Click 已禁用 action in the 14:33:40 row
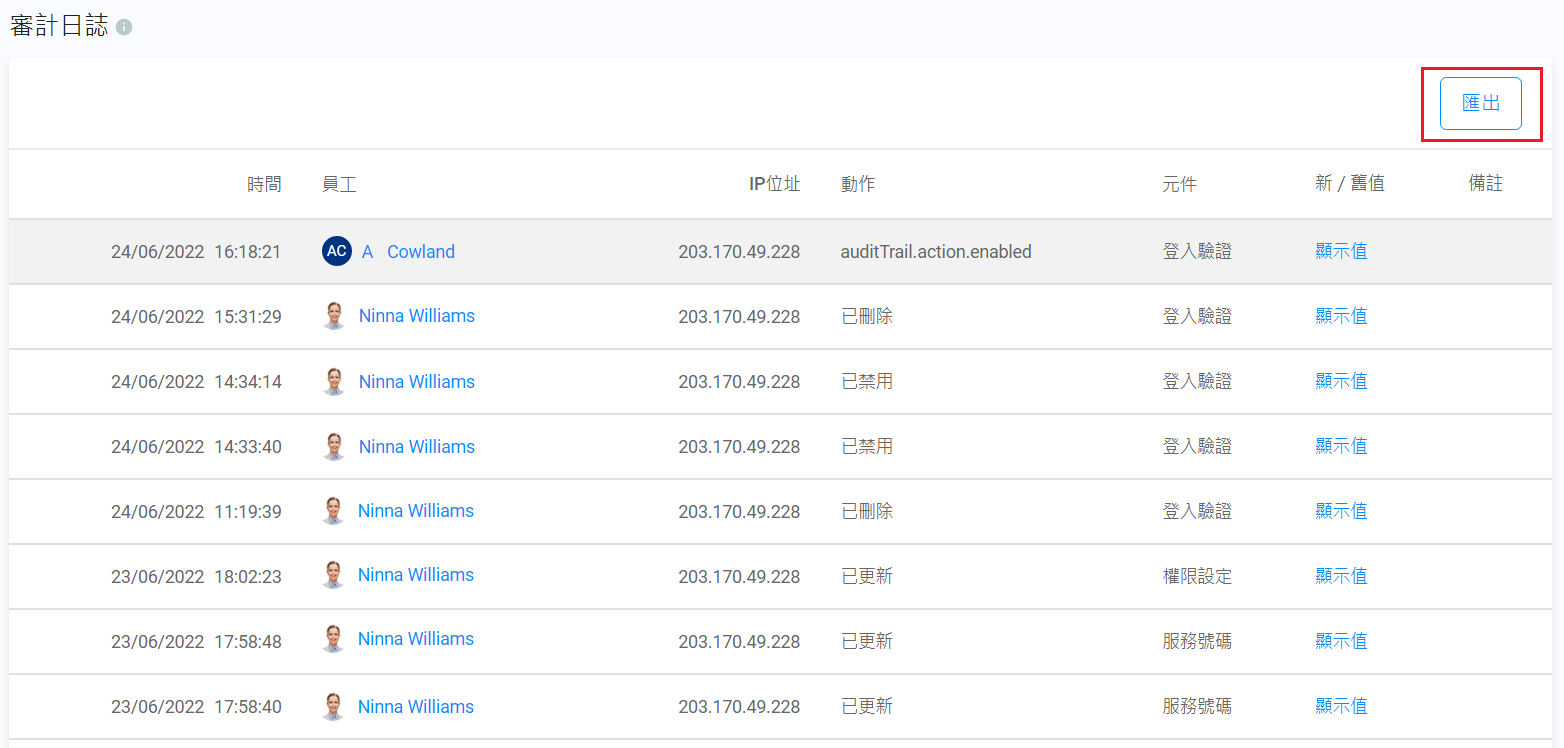This screenshot has width=1564, height=748. tap(867, 447)
